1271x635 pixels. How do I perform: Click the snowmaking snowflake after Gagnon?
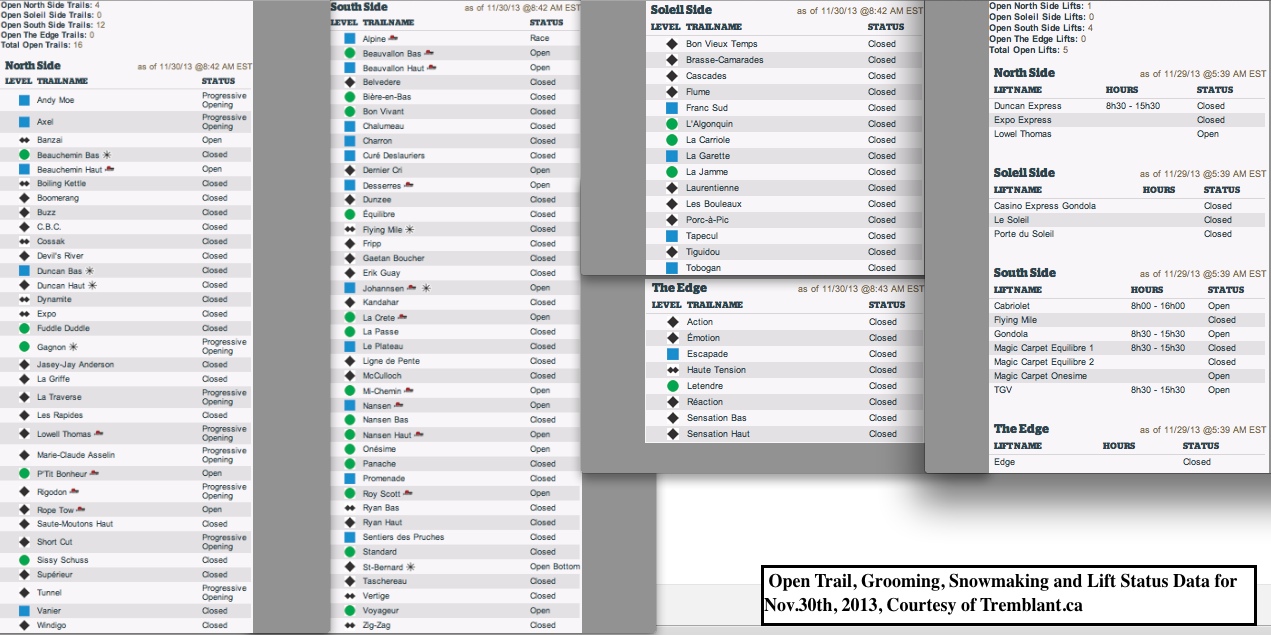pos(72,346)
